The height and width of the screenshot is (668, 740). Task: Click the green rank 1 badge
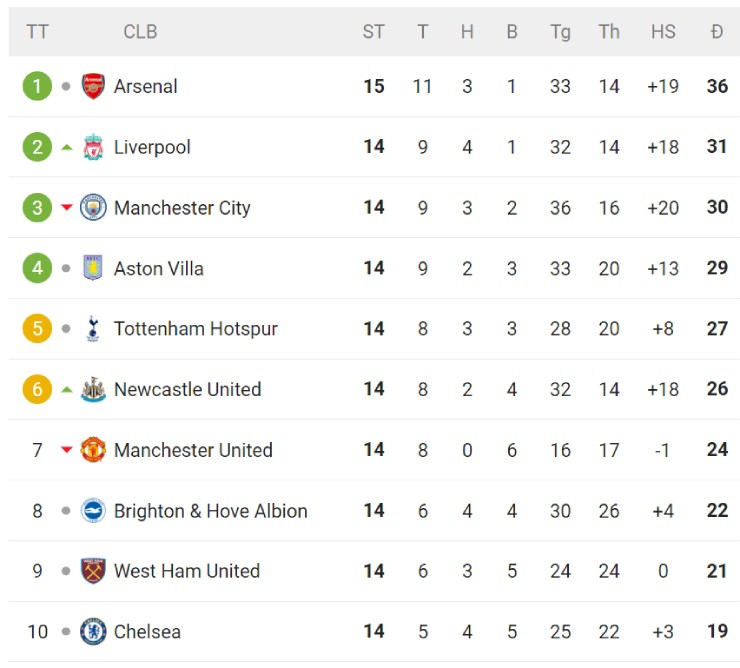(x=37, y=86)
